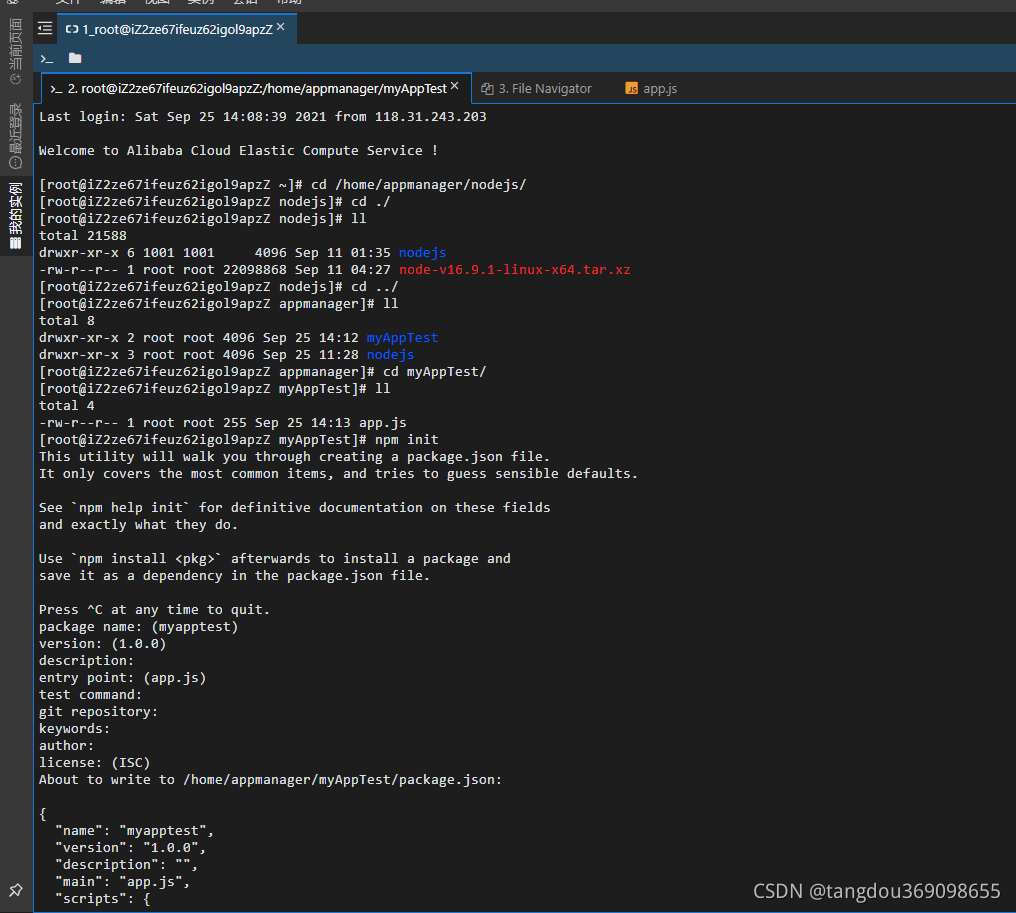Screen dimensions: 1016x913
Task: Click the blue myAppTest directory name
Action: [x=402, y=338]
